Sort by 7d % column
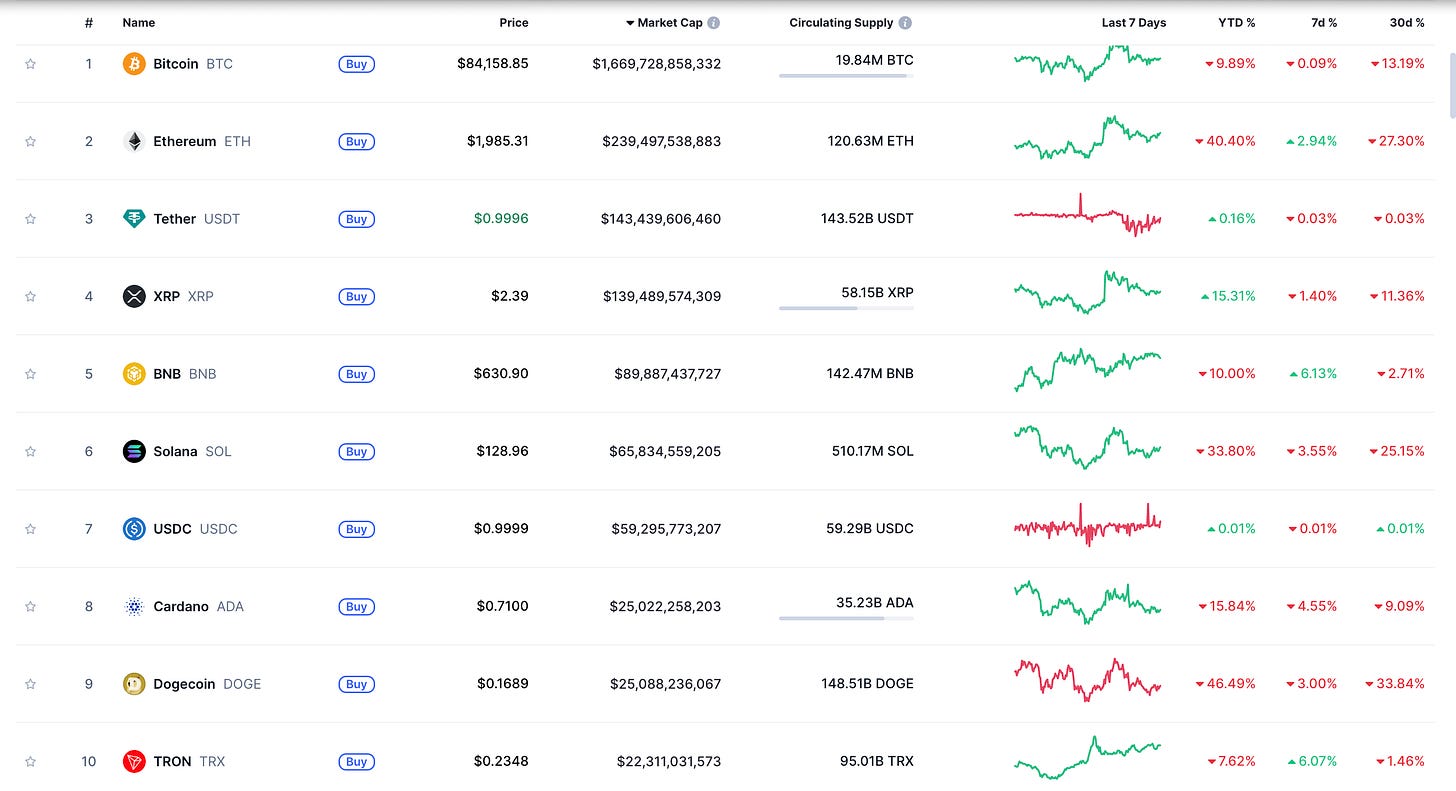Screen dimensions: 1456x791 point(1325,23)
